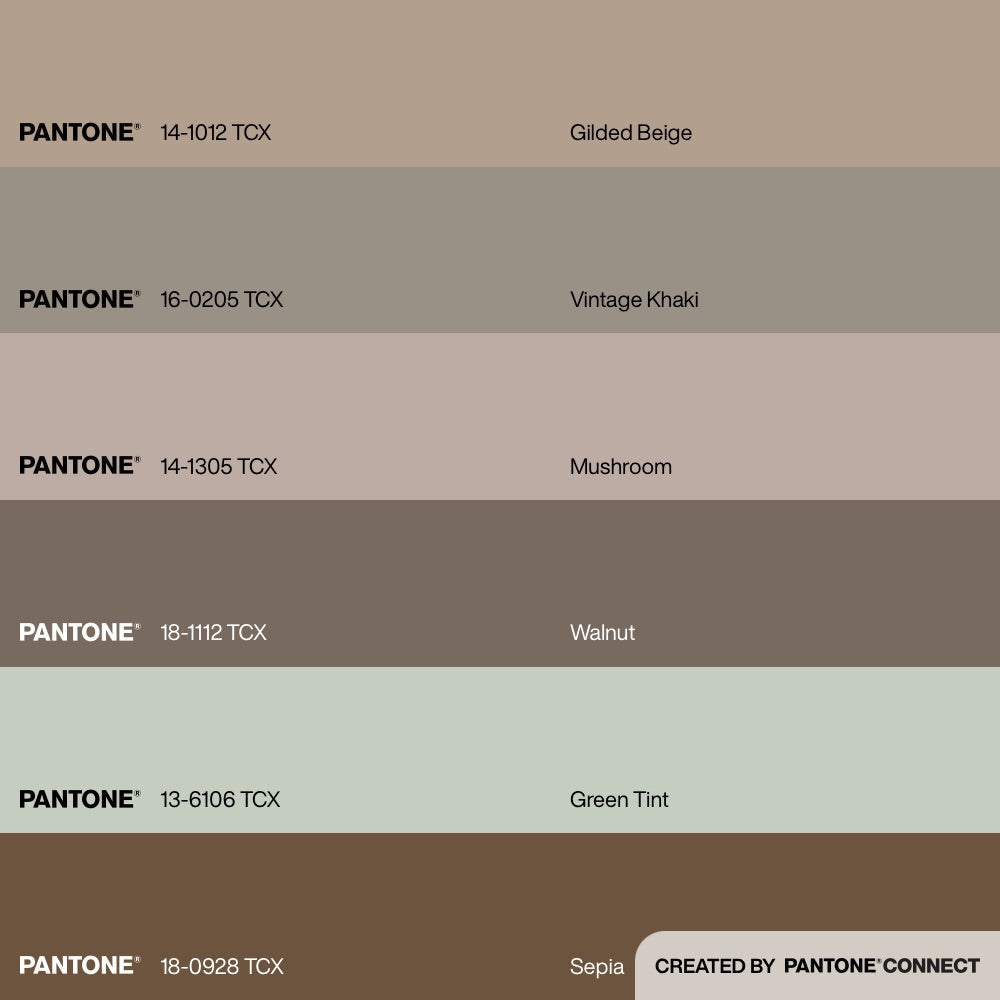Click the PANTONE logo beside 16-0205 TCX
The image size is (1000, 1000).
coord(79,299)
